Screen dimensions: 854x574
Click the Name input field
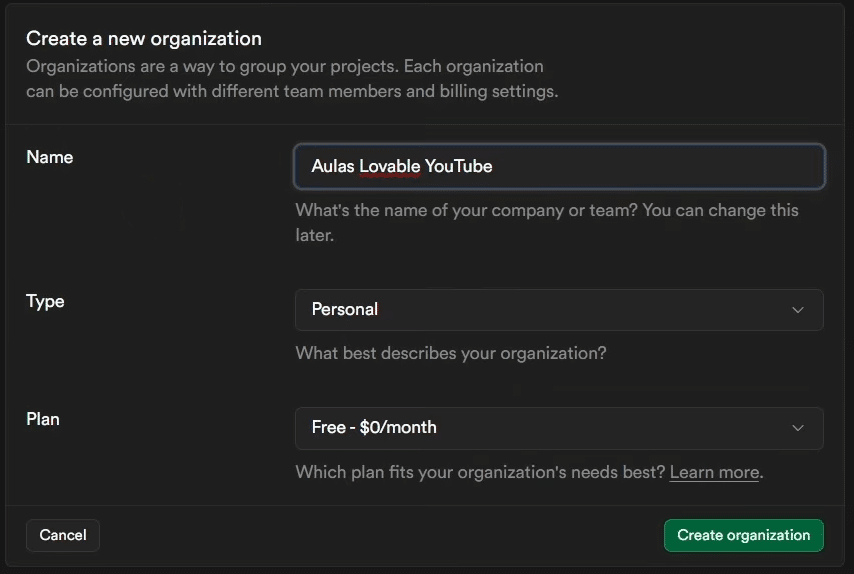point(559,167)
